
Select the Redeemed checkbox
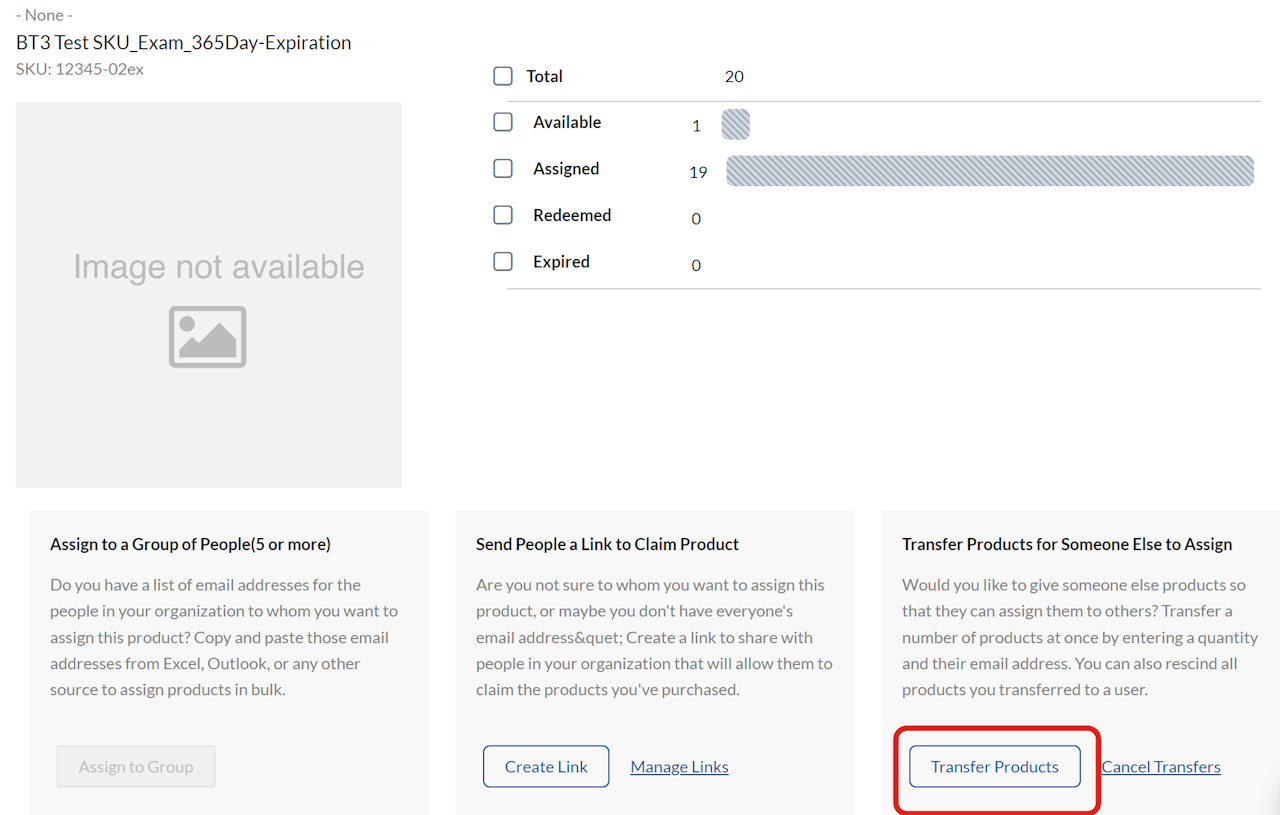click(503, 215)
